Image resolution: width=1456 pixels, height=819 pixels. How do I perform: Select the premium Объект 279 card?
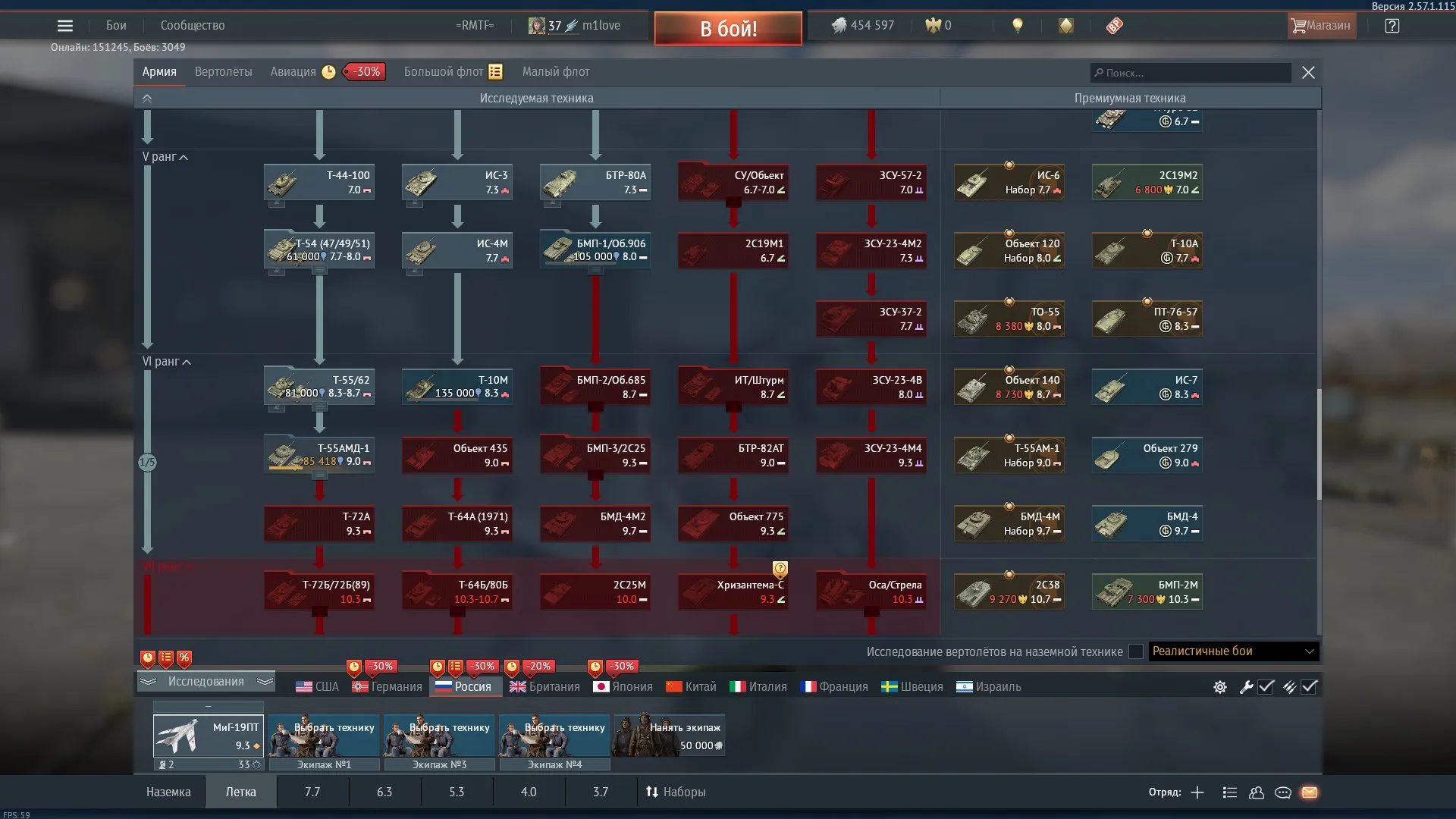pos(1147,456)
